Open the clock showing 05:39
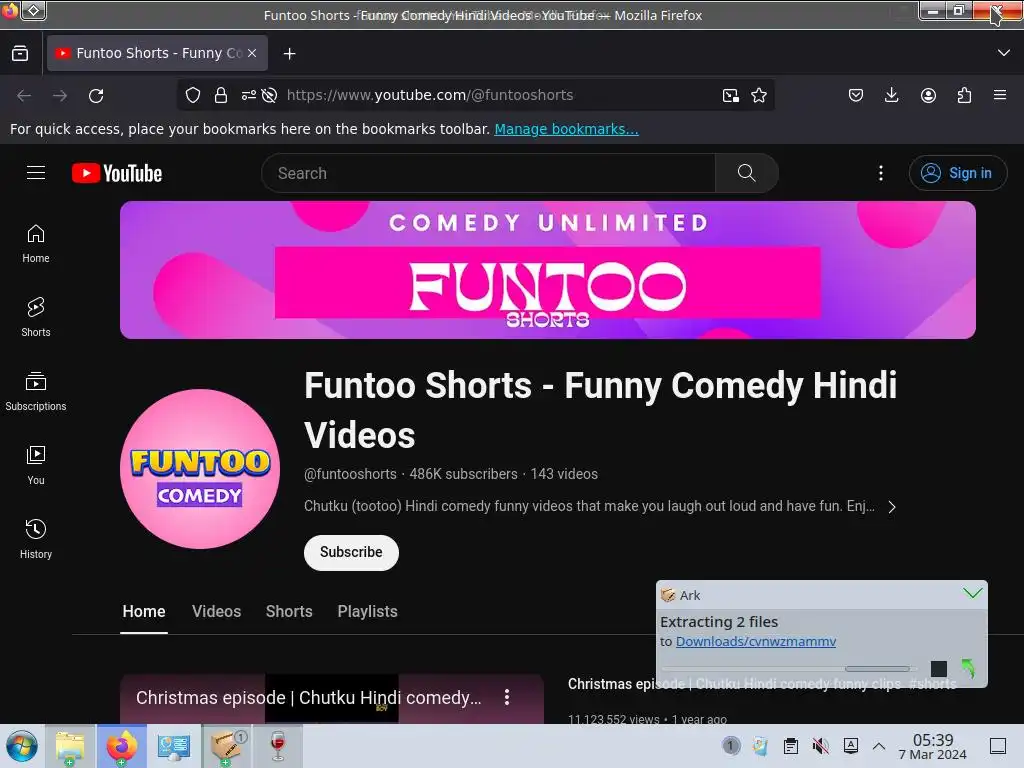Viewport: 1024px width, 768px height. [933, 746]
